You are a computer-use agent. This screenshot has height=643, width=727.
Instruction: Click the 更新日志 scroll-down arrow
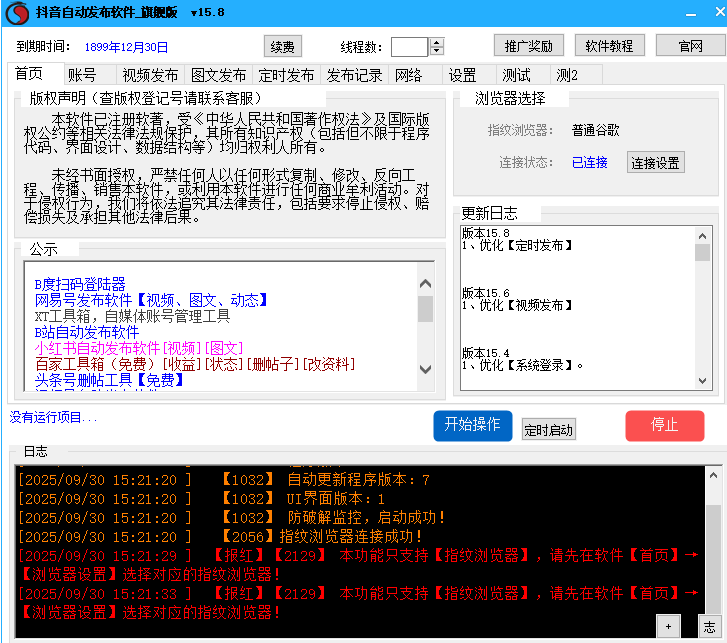pos(702,381)
